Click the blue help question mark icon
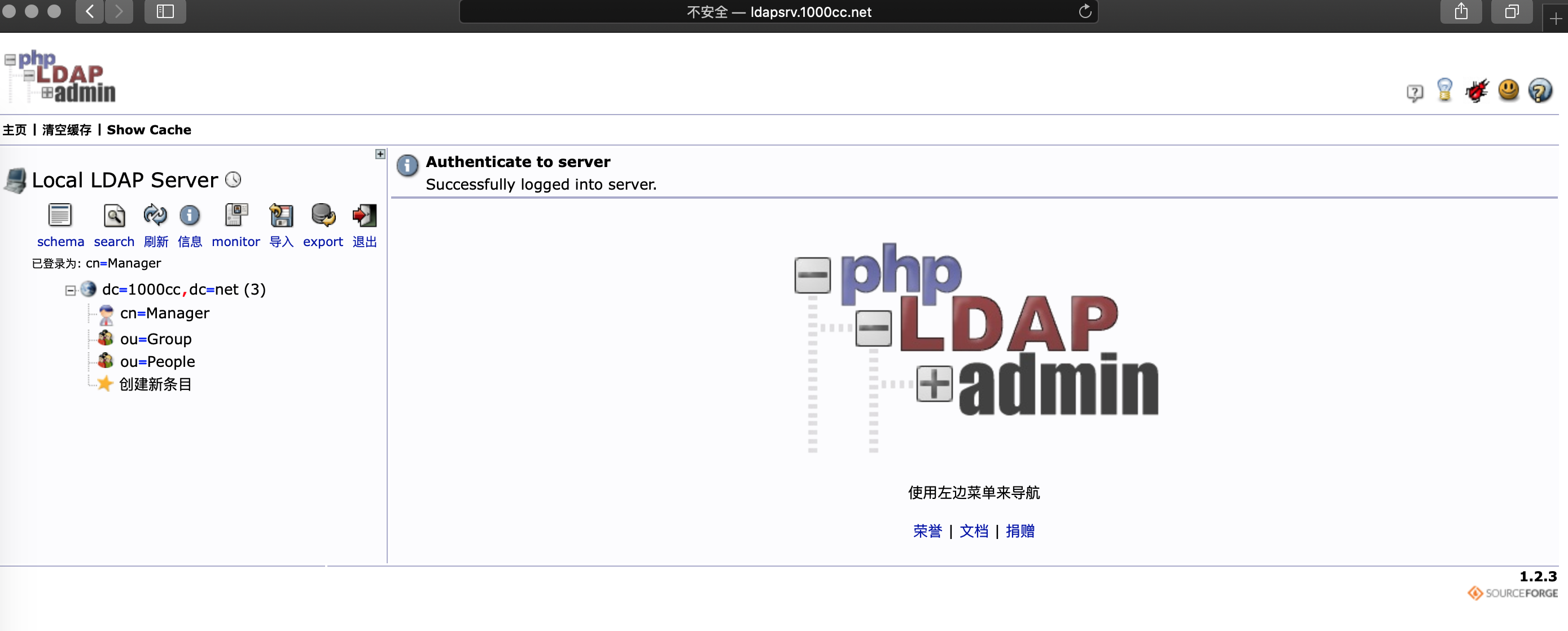This screenshot has width=1568, height=631. (x=1540, y=91)
